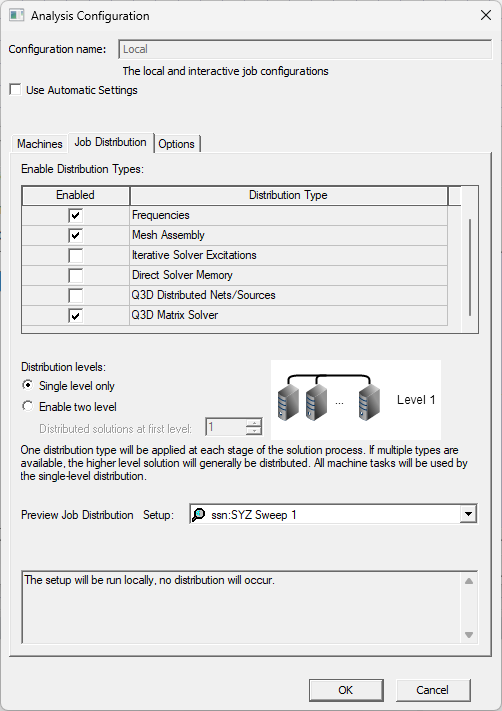Image resolution: width=502 pixels, height=711 pixels.
Task: Uncheck the Mesh Assembly distribution type
Action: (x=75, y=235)
